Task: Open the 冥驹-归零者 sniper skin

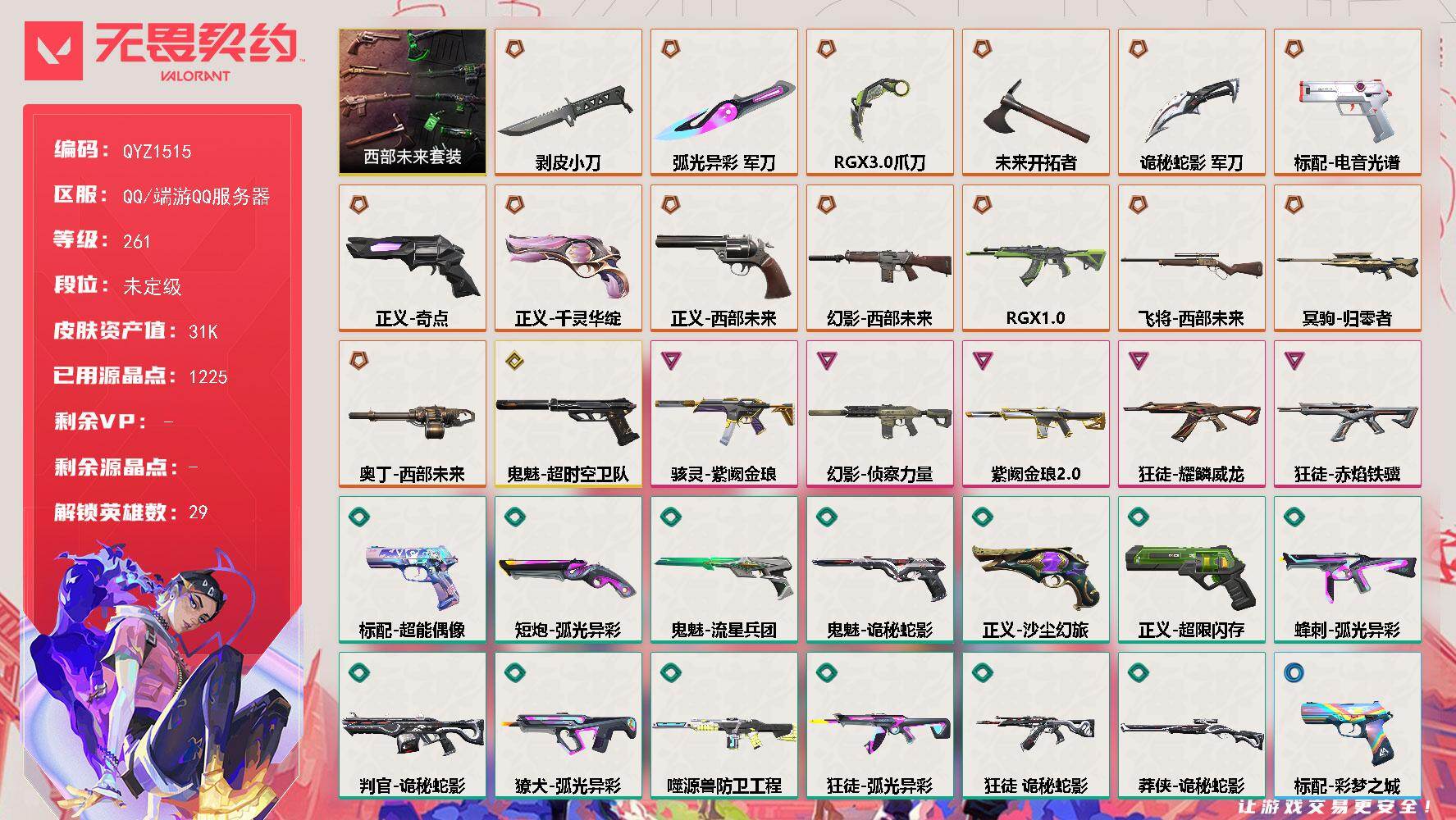Action: 1348,258
